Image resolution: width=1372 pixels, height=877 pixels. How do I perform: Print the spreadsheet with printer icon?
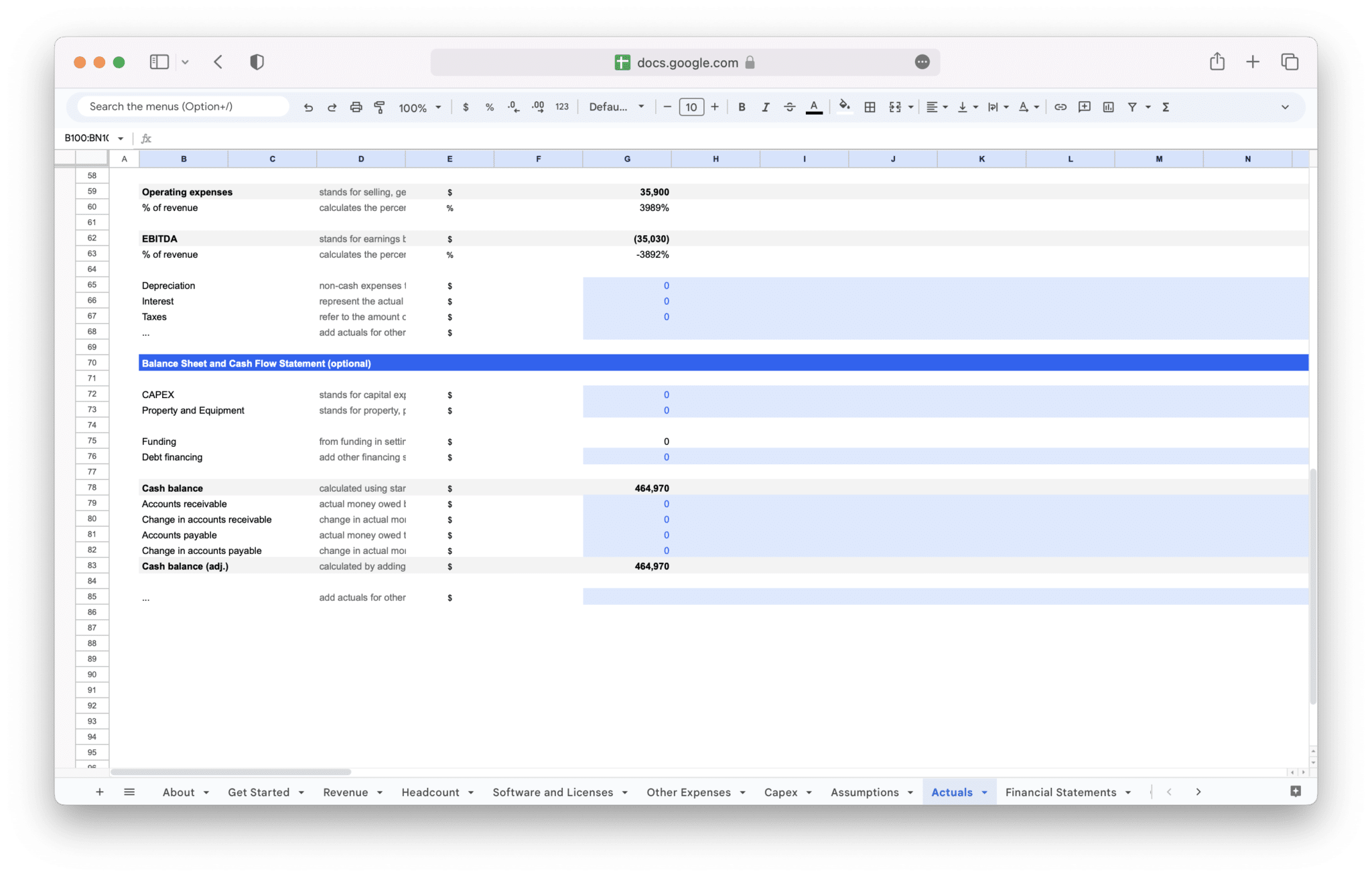[356, 107]
